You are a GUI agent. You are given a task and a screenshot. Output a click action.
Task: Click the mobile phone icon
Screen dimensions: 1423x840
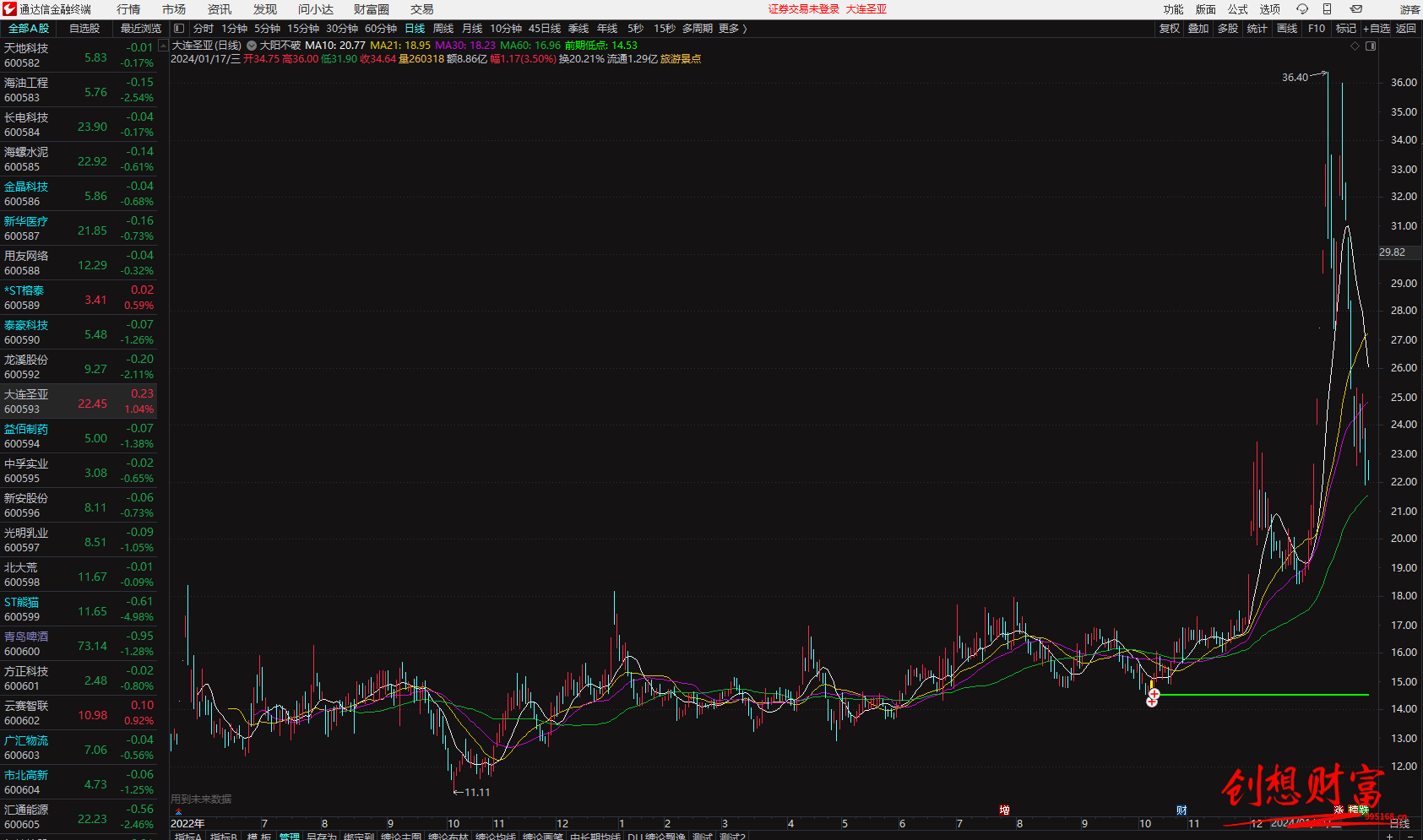tap(1328, 9)
